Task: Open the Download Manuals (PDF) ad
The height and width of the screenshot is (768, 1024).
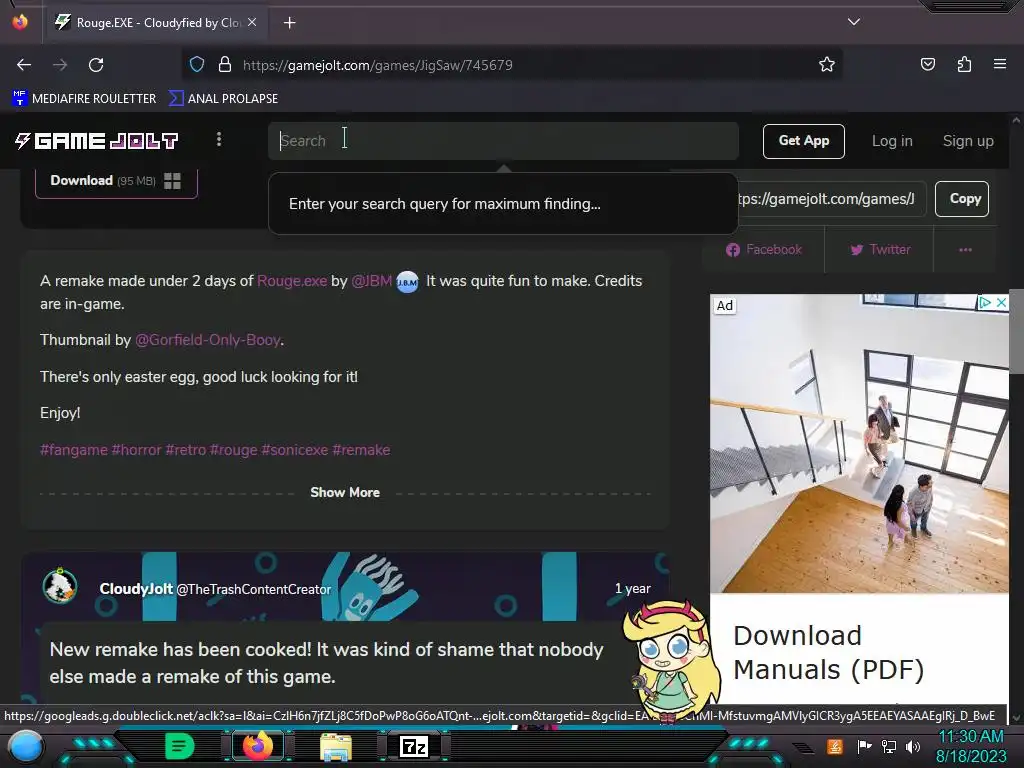Action: tap(829, 652)
